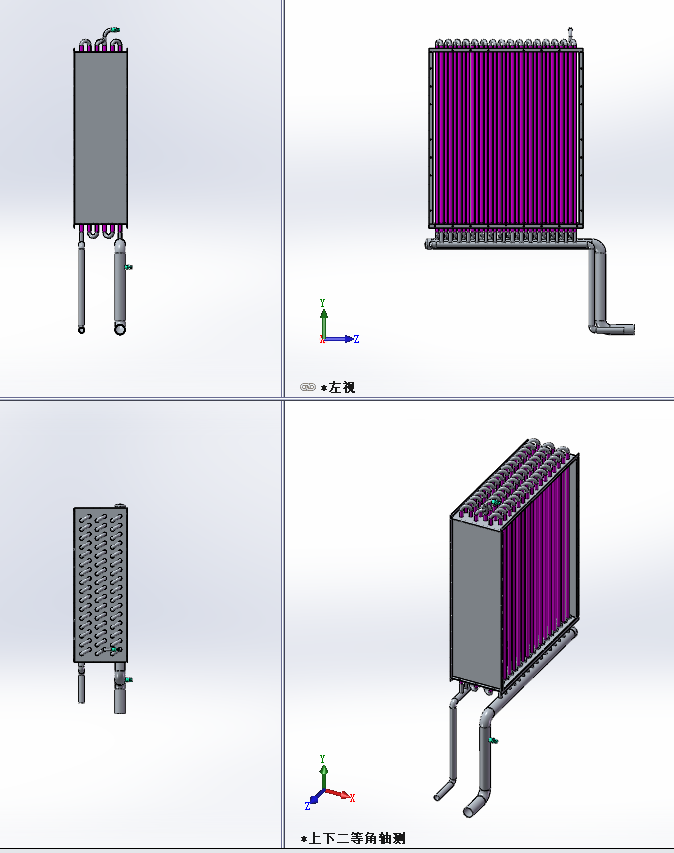Select the purple tube bundle in the left view
The height and width of the screenshot is (853, 674).
pos(505,138)
